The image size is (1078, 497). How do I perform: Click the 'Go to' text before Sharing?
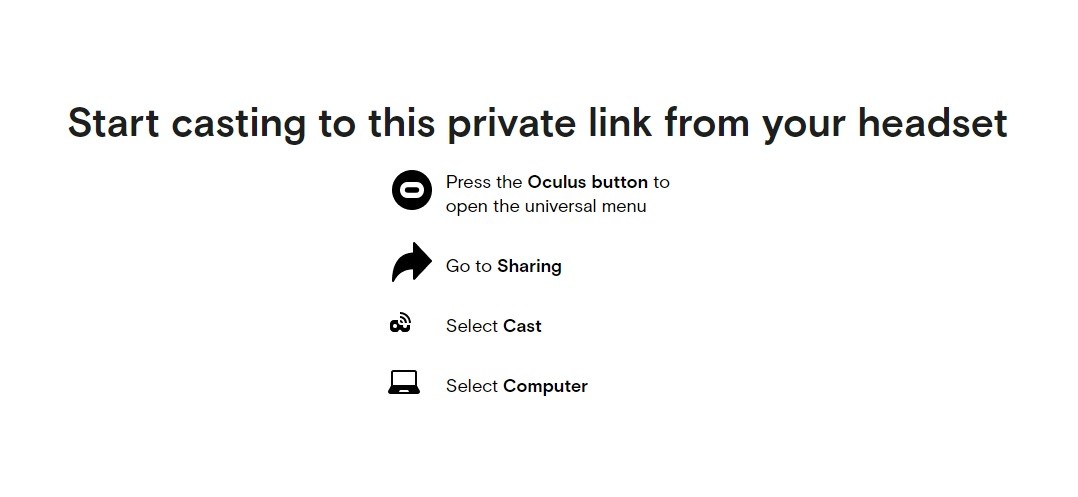pos(469,266)
